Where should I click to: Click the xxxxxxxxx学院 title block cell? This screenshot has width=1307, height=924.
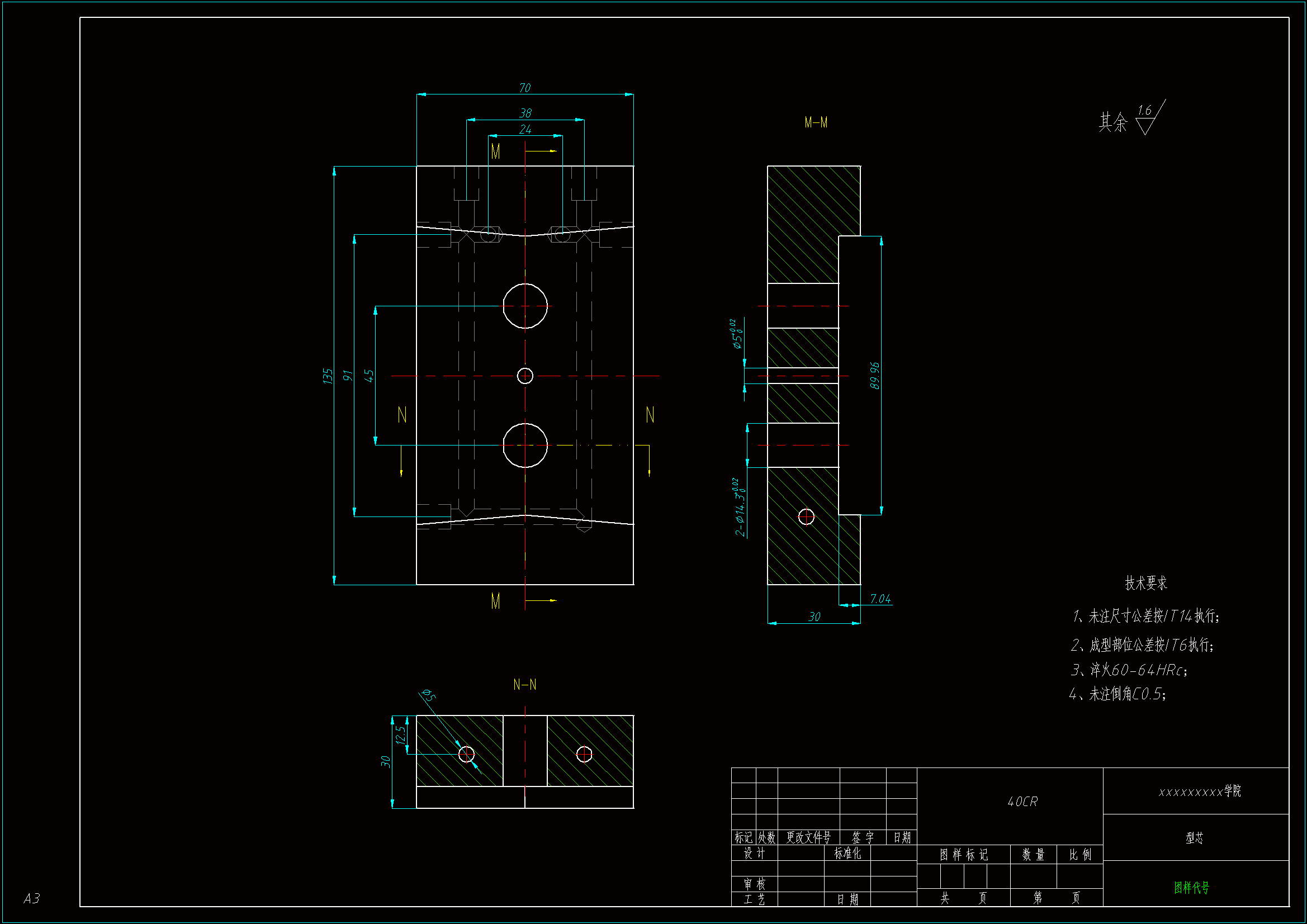click(1200, 792)
